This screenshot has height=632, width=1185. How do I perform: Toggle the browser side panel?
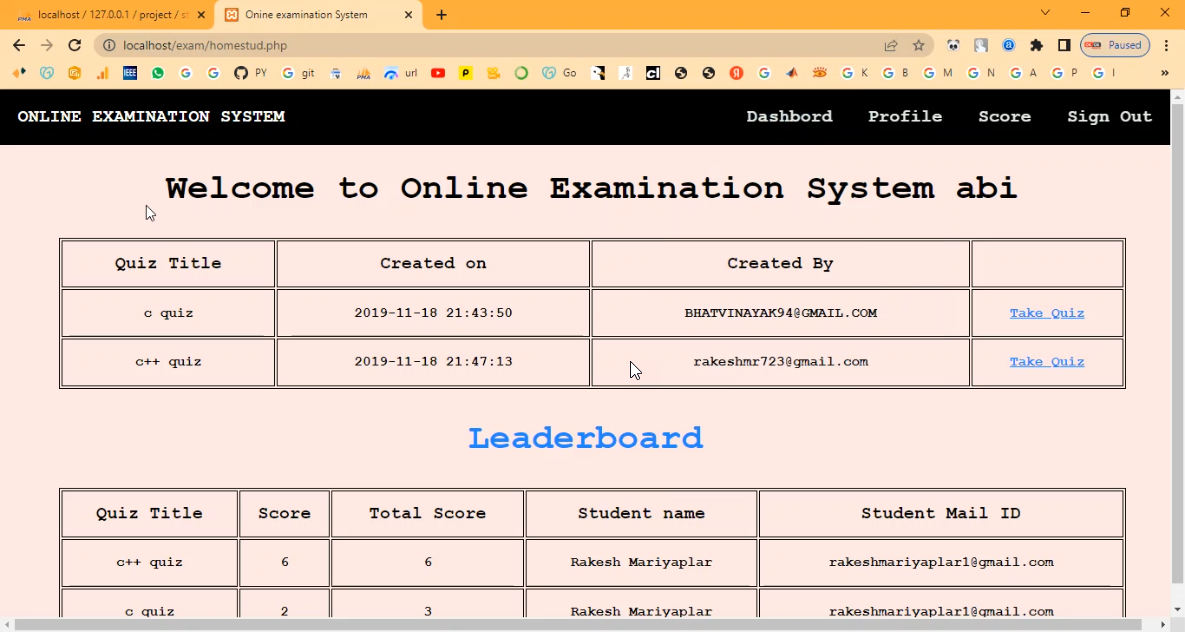pyautogui.click(x=1064, y=45)
